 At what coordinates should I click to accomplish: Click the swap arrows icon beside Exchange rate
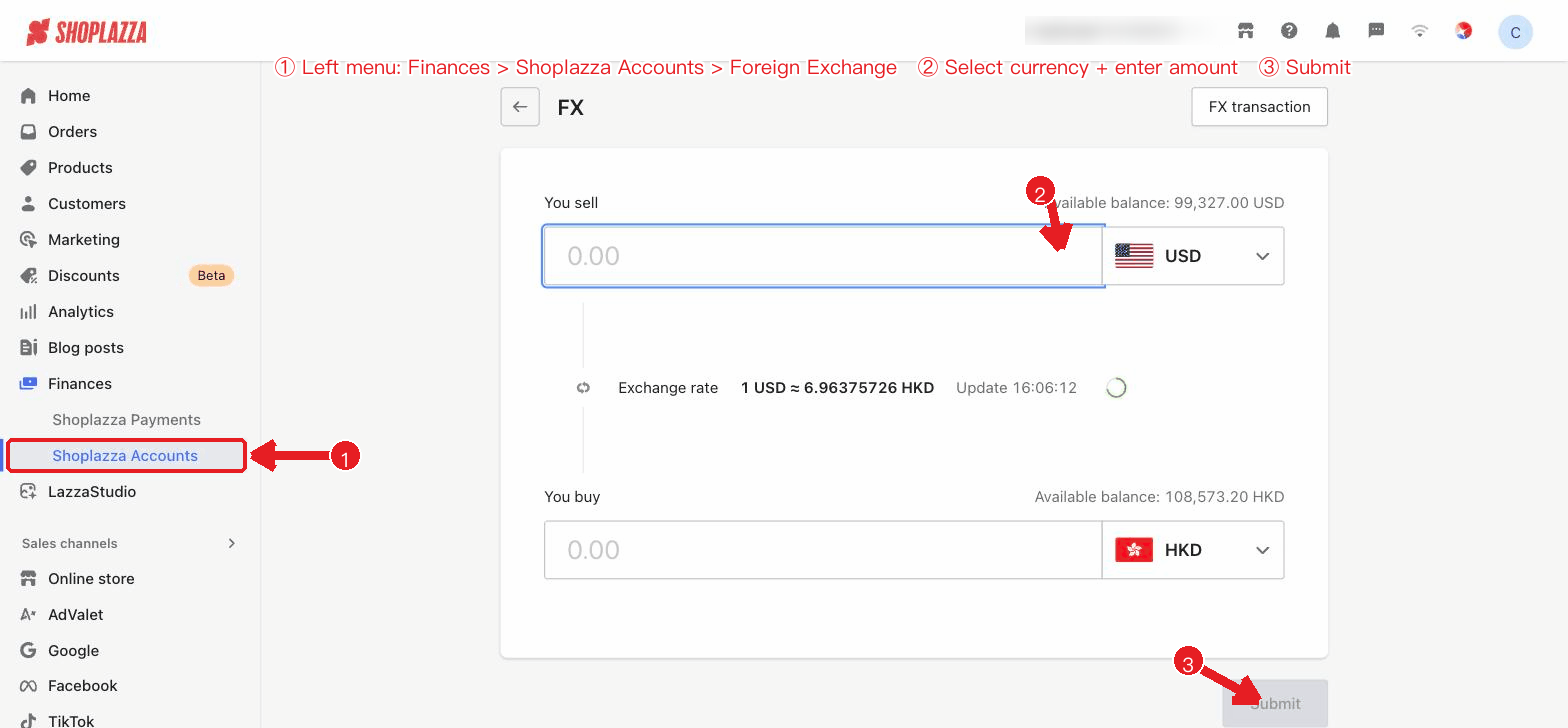point(583,388)
